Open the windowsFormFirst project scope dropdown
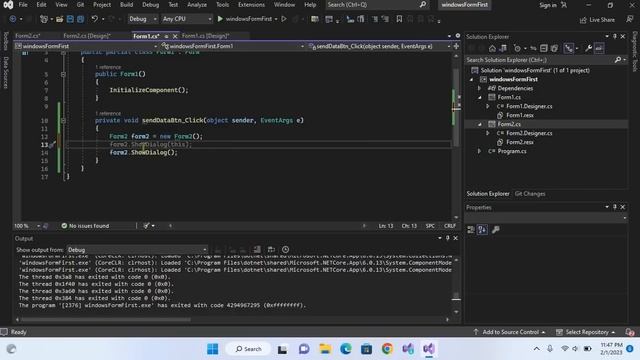 tap(87, 46)
